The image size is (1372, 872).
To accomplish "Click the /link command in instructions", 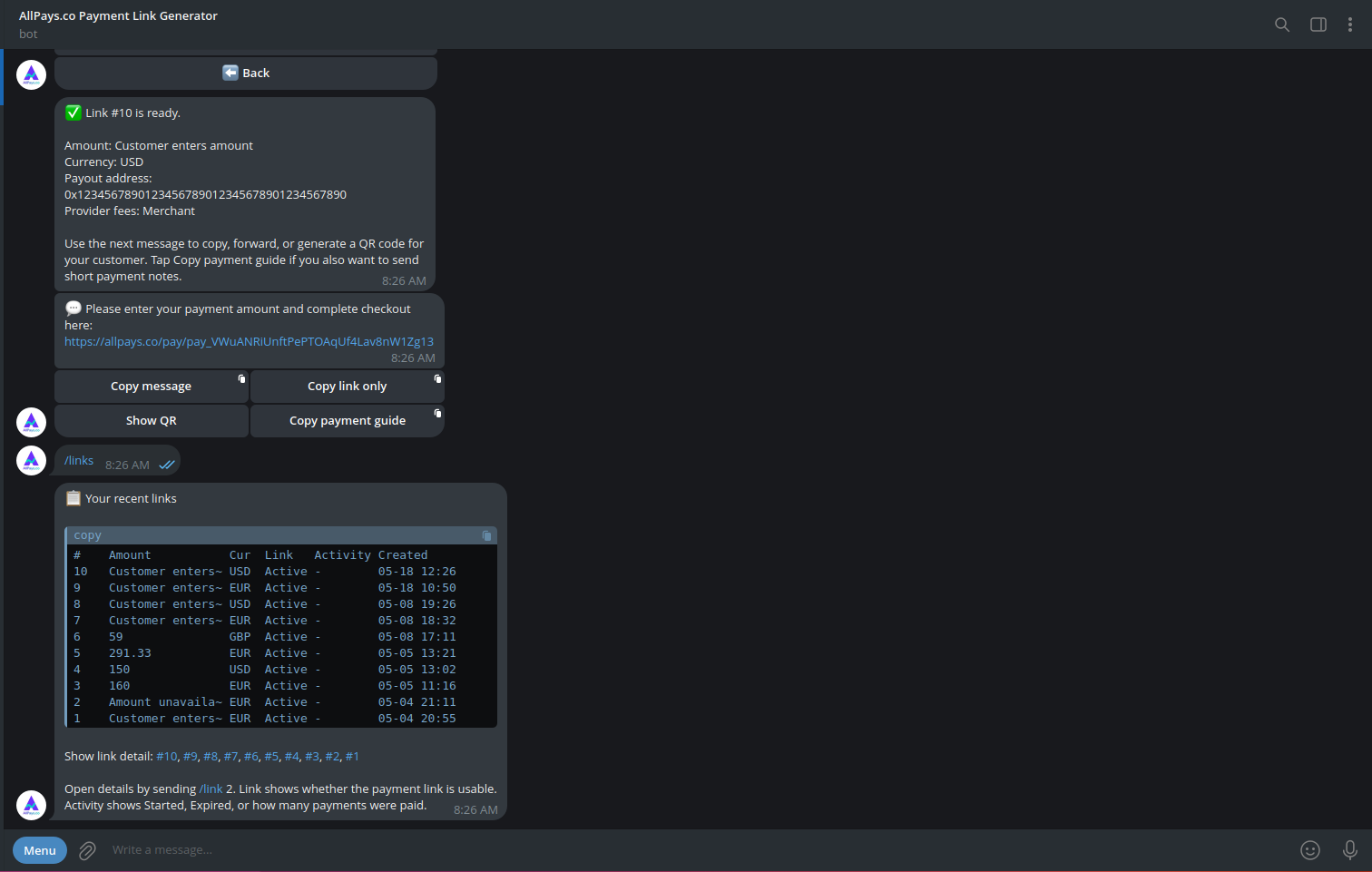I will [x=211, y=789].
